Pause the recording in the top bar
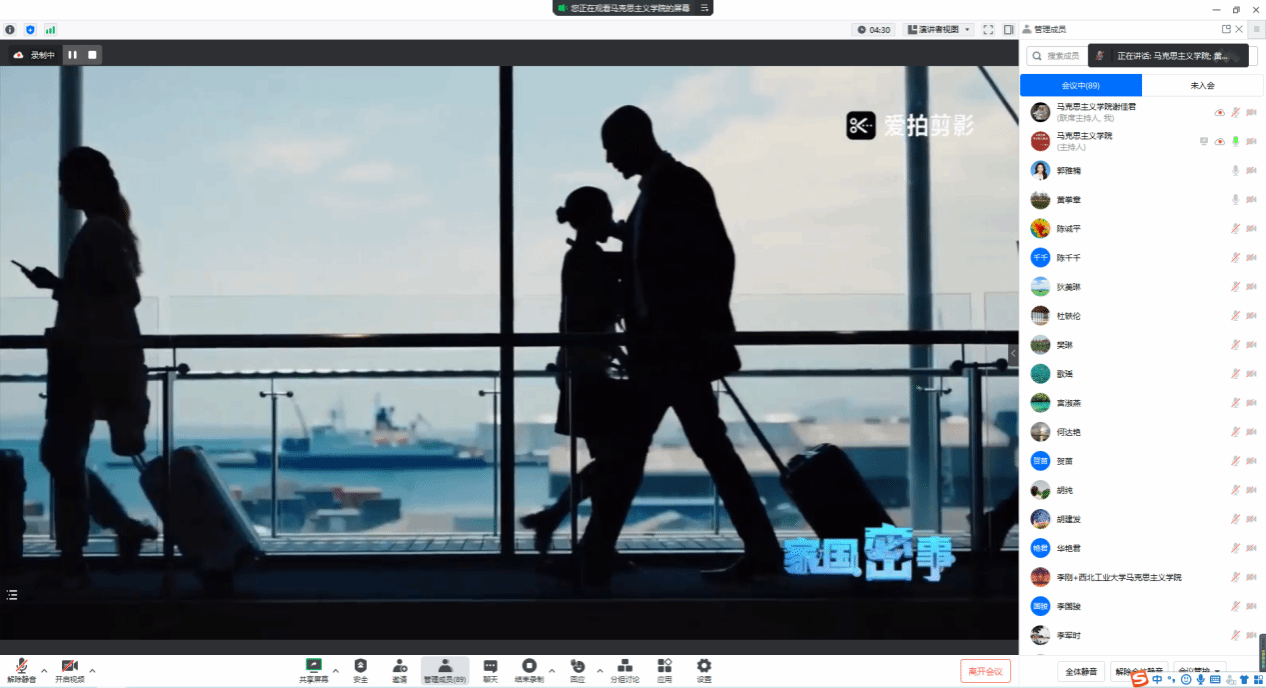 pos(73,55)
